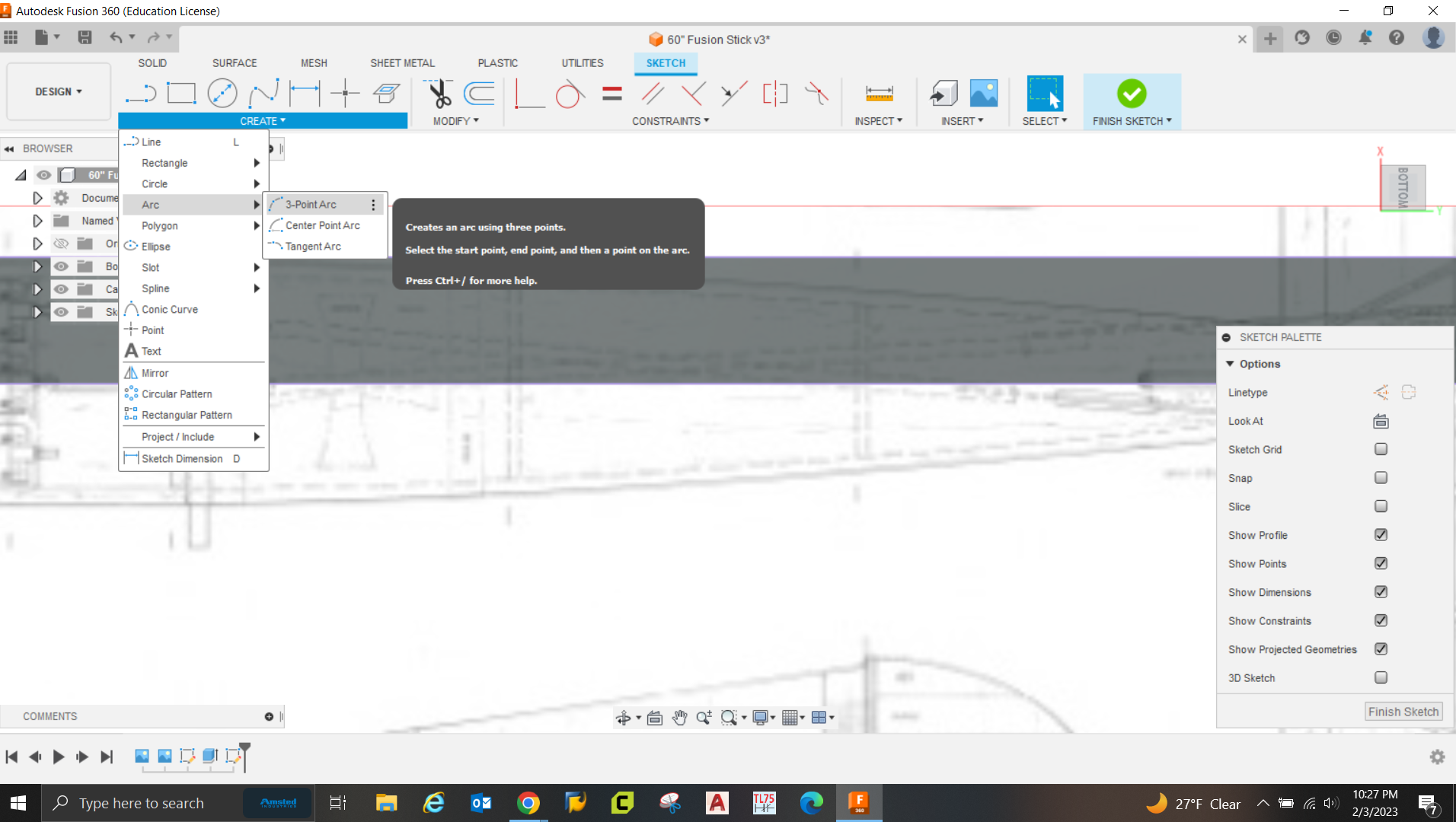Enable the Sketch Grid checkbox
The height and width of the screenshot is (822, 1456).
pos(1381,449)
